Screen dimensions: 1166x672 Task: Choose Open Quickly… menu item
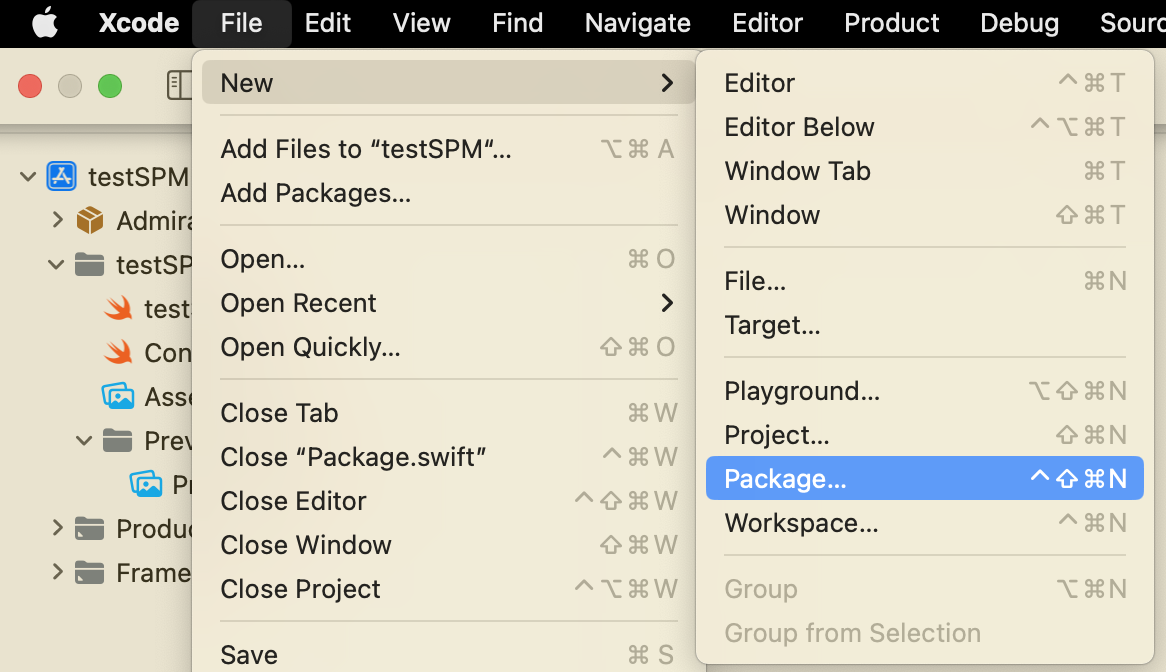(x=448, y=346)
